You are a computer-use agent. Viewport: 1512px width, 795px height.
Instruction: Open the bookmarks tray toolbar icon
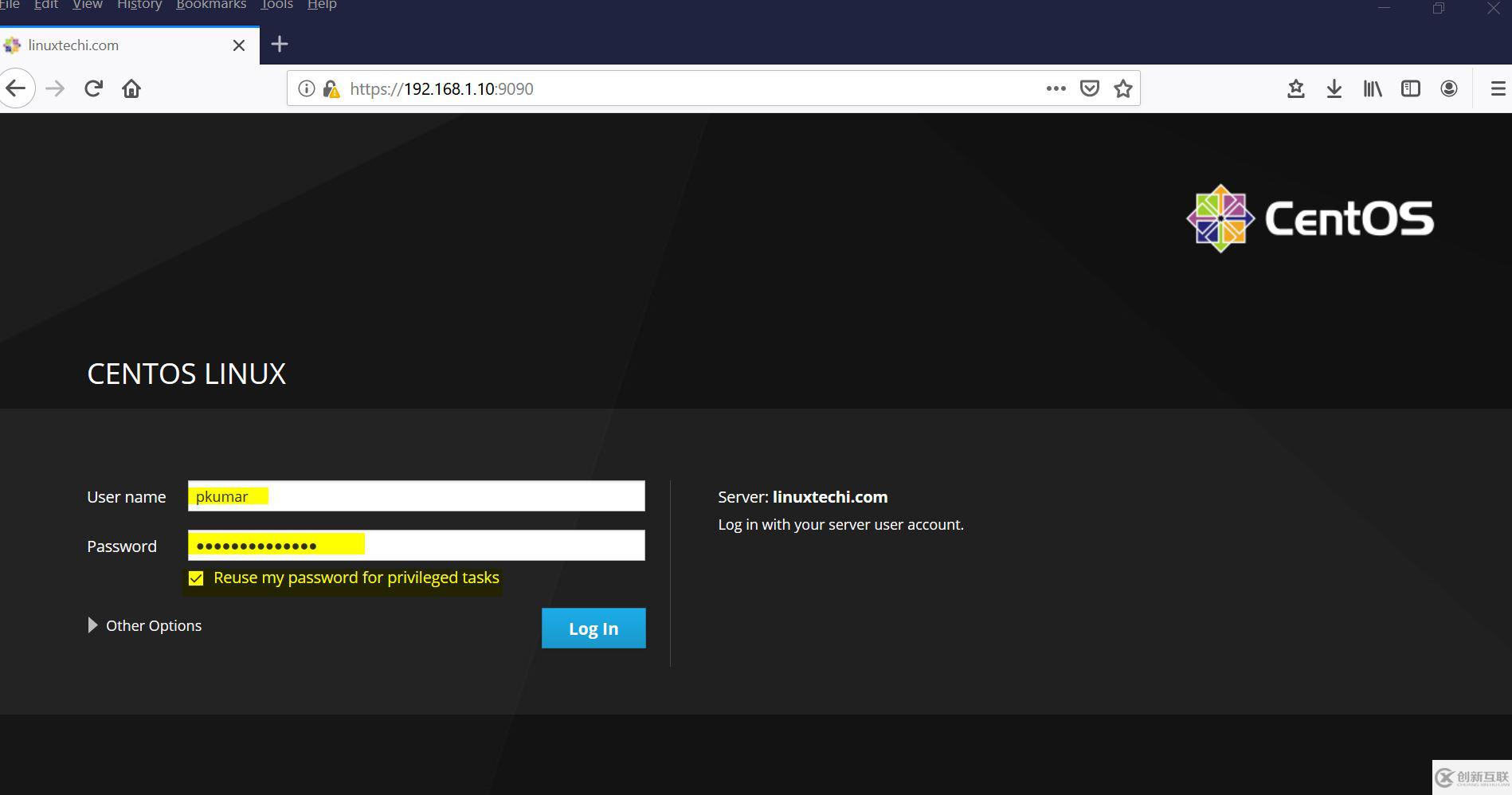pos(1296,88)
